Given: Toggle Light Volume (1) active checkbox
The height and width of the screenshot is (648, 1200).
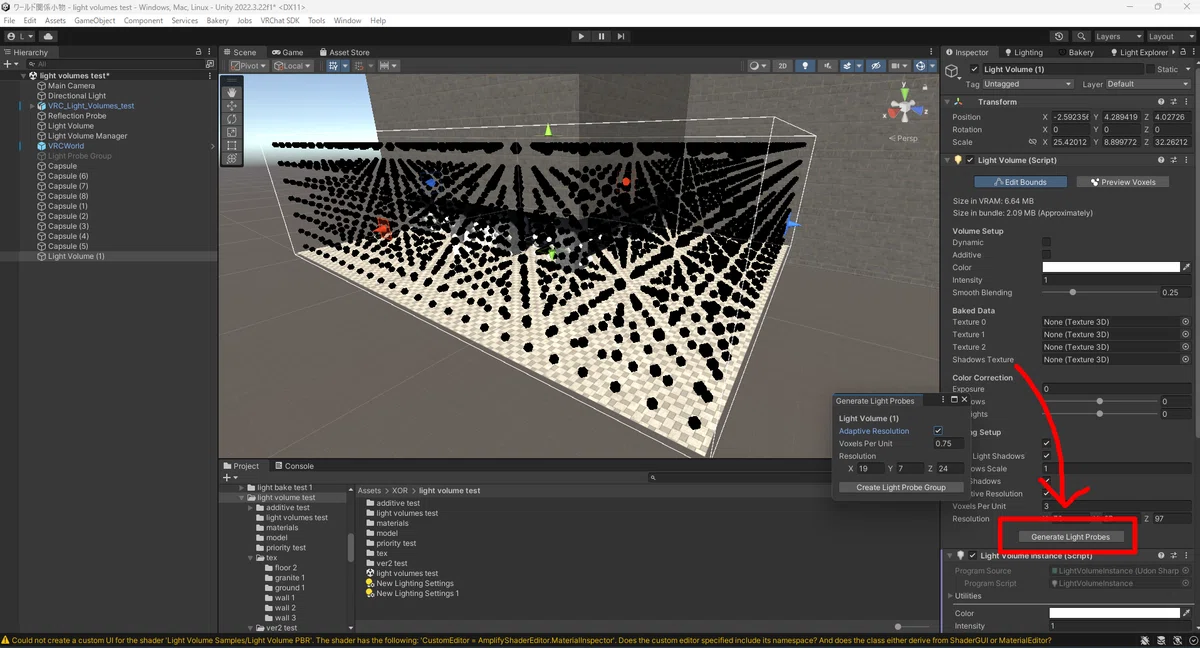Looking at the screenshot, I should coord(975,69).
